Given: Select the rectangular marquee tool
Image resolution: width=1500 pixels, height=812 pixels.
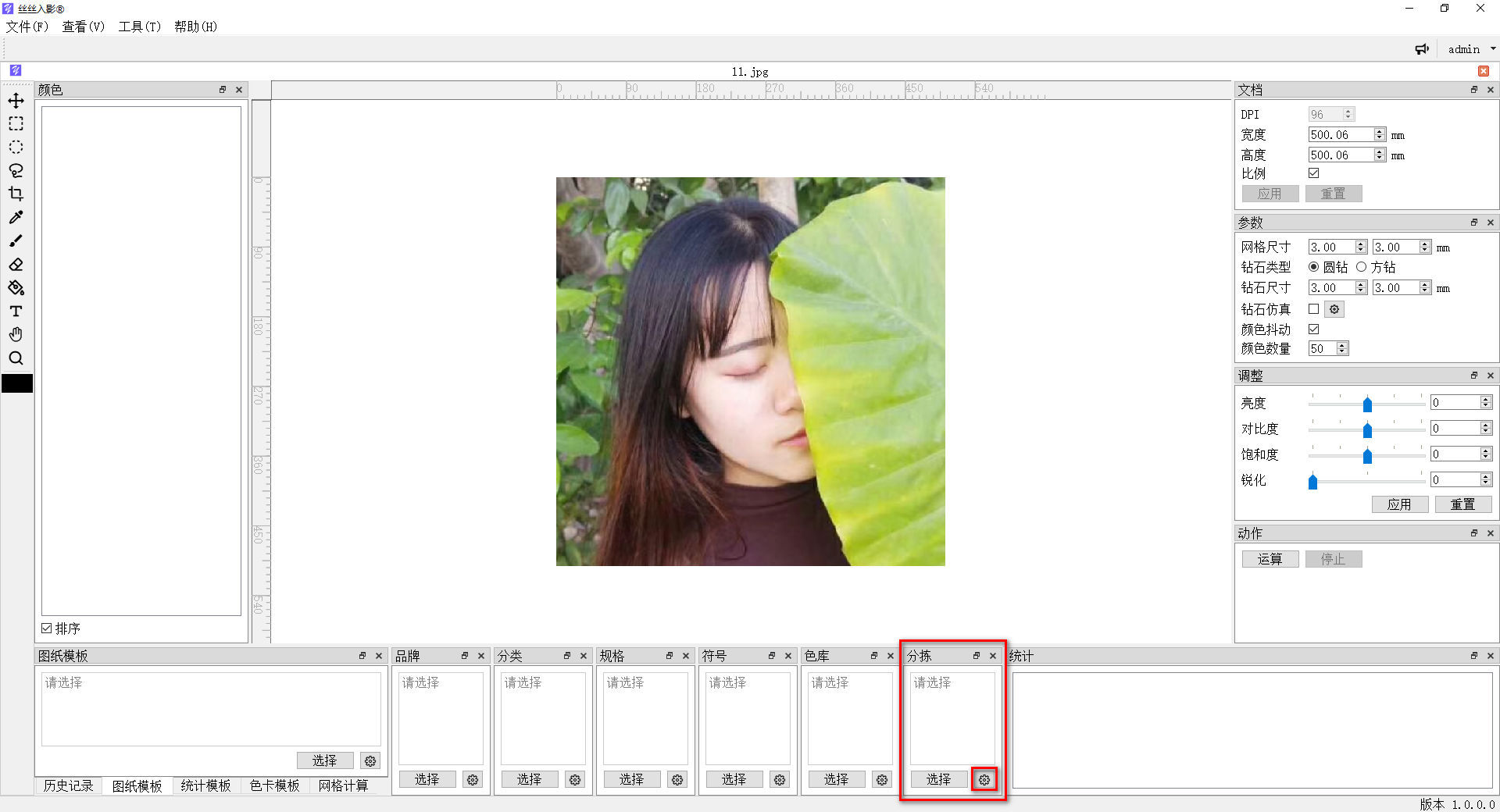Looking at the screenshot, I should [x=16, y=124].
